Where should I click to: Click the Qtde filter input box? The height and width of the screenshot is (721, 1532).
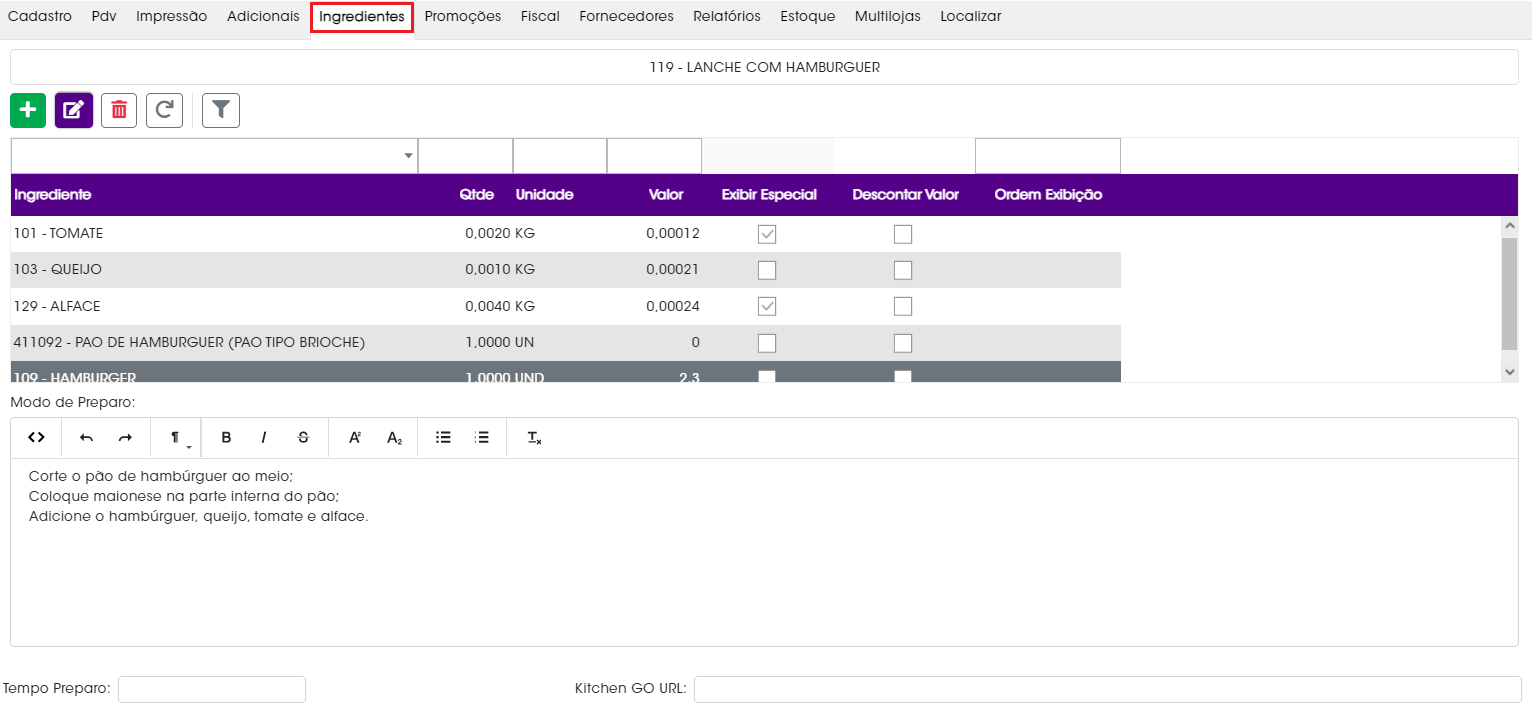click(x=465, y=156)
